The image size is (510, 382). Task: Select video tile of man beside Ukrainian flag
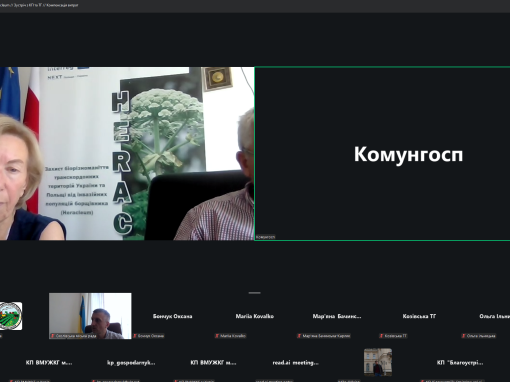(x=90, y=316)
